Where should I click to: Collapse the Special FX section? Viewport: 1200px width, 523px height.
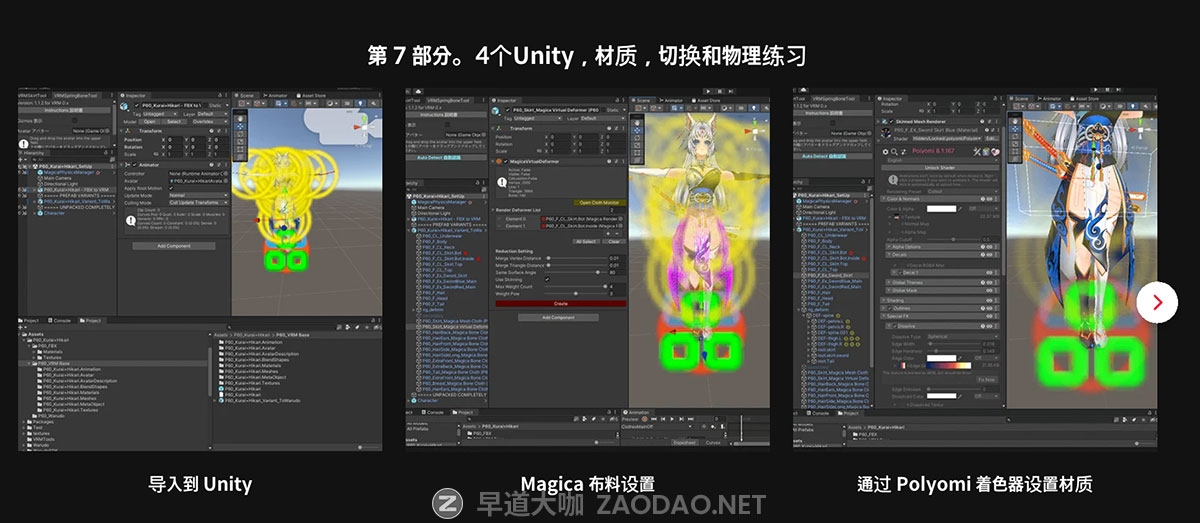(940, 316)
